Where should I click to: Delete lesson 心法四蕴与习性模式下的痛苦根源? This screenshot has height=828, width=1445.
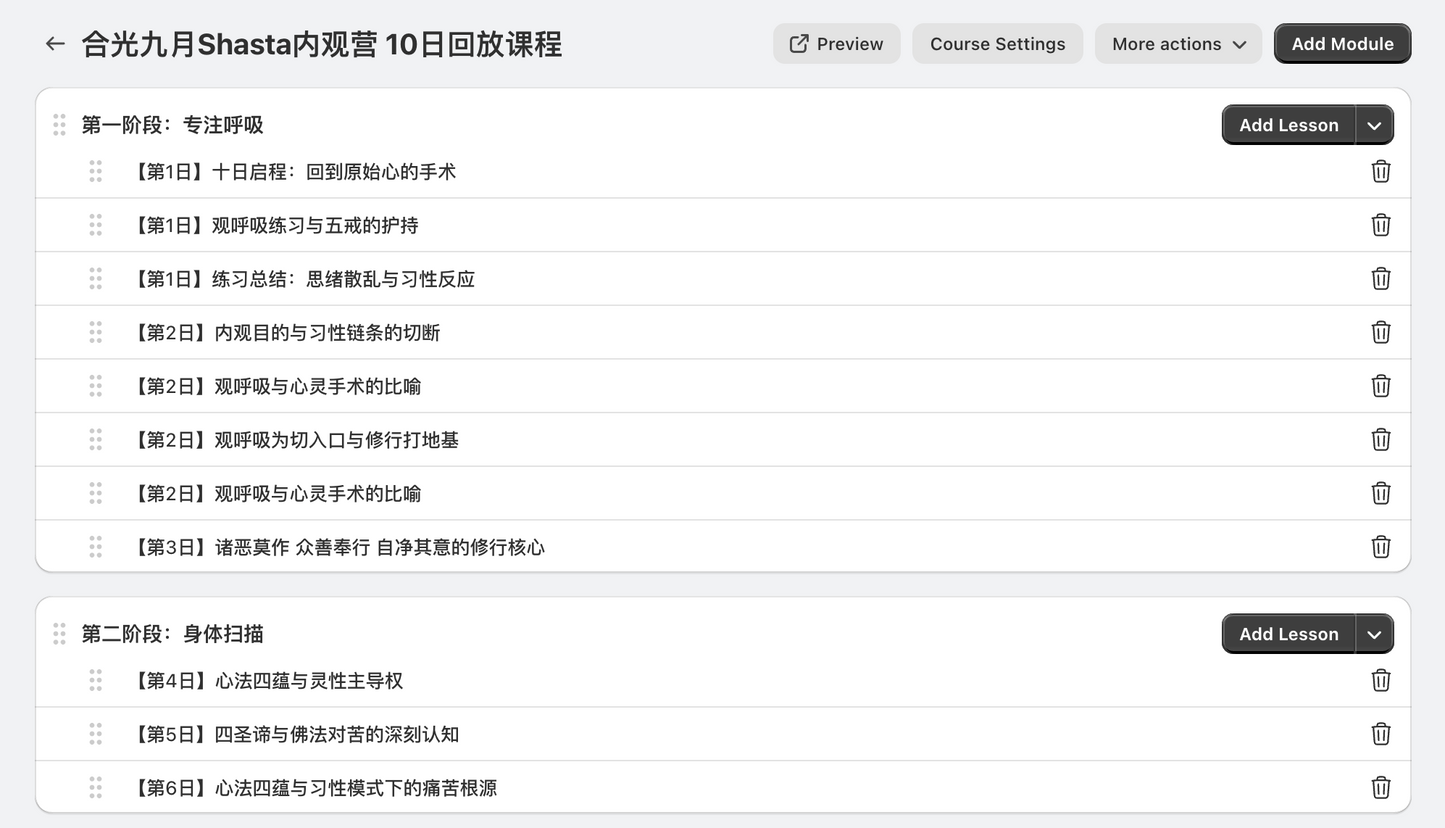click(x=1381, y=788)
